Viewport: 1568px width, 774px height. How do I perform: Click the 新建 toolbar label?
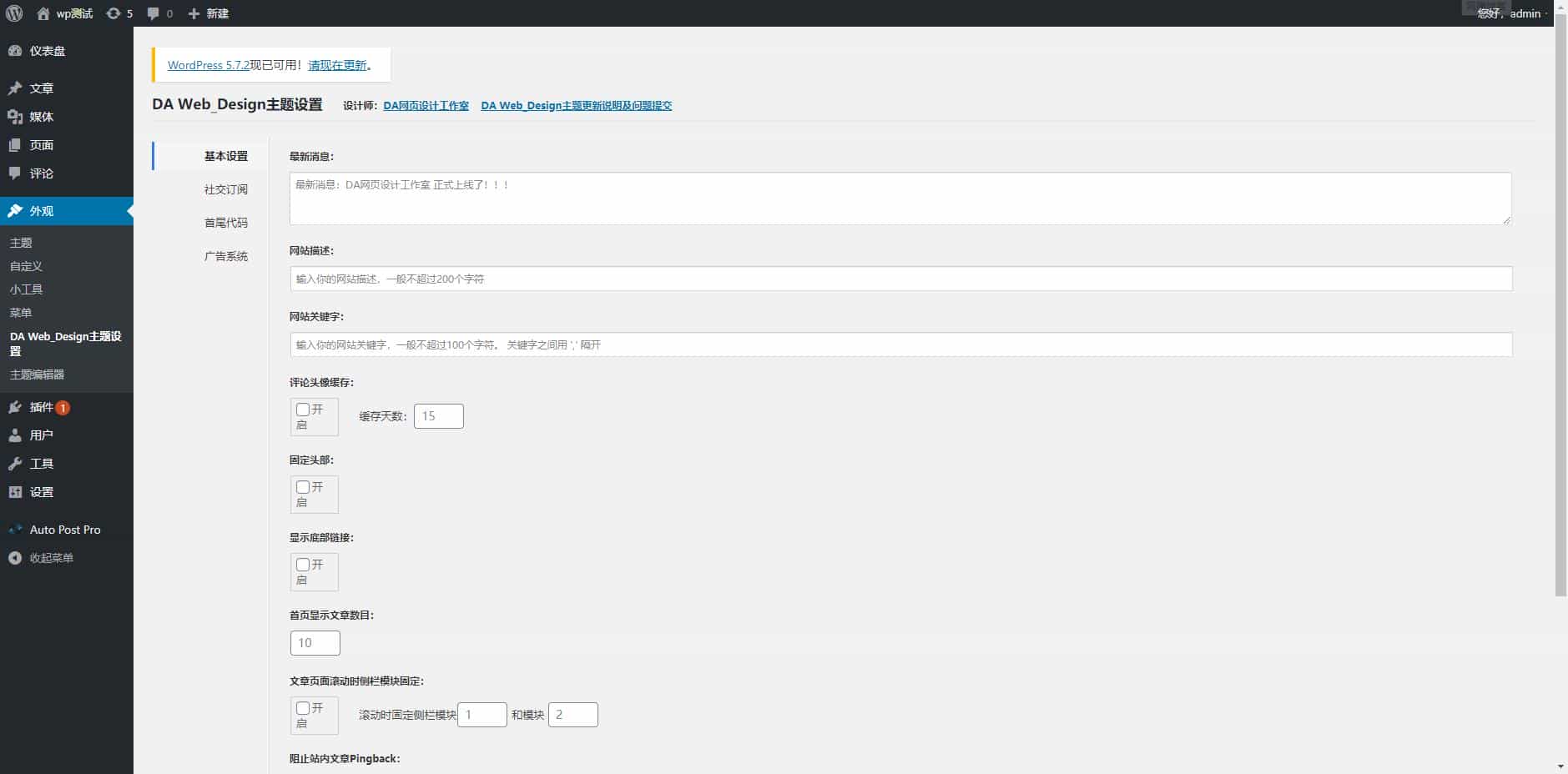point(218,13)
